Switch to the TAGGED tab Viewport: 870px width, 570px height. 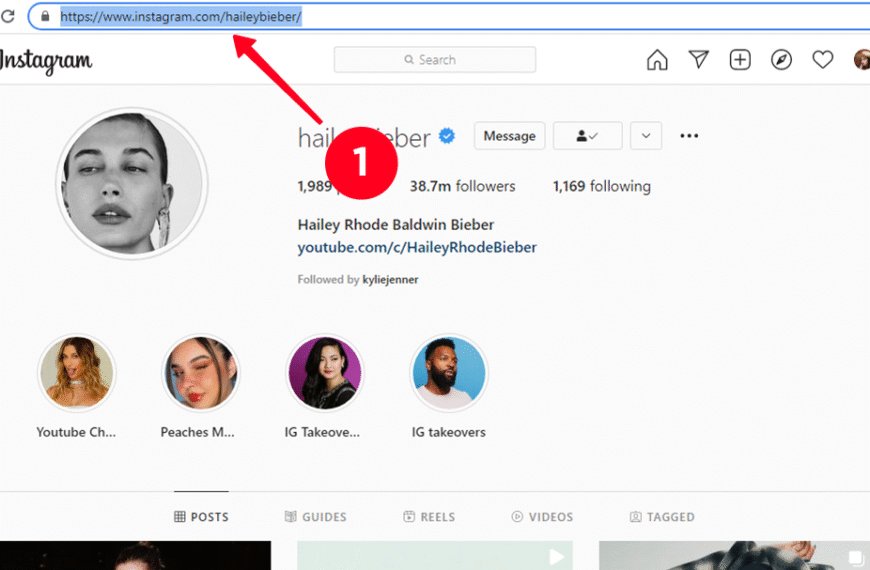tap(662, 517)
